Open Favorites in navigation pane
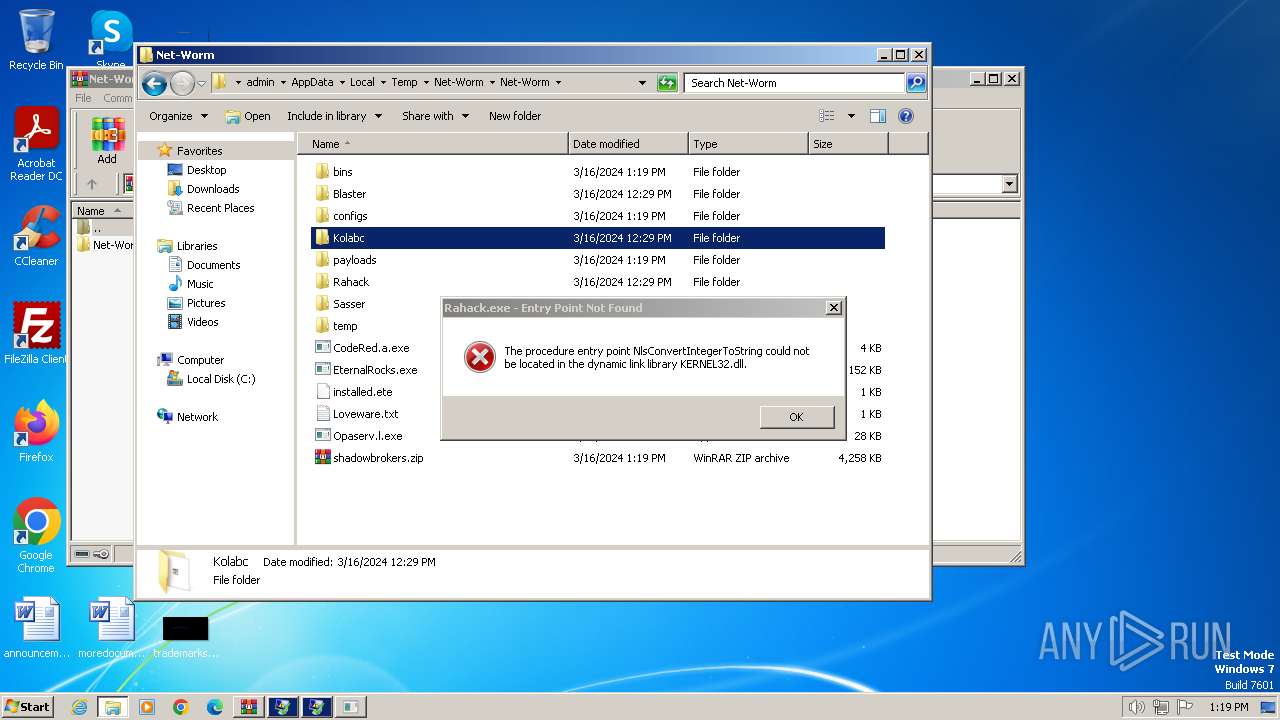 click(199, 151)
